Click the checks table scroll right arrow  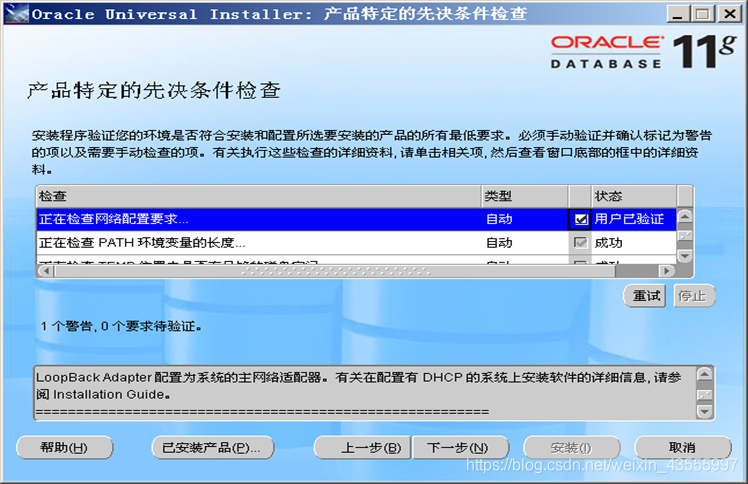(667, 271)
